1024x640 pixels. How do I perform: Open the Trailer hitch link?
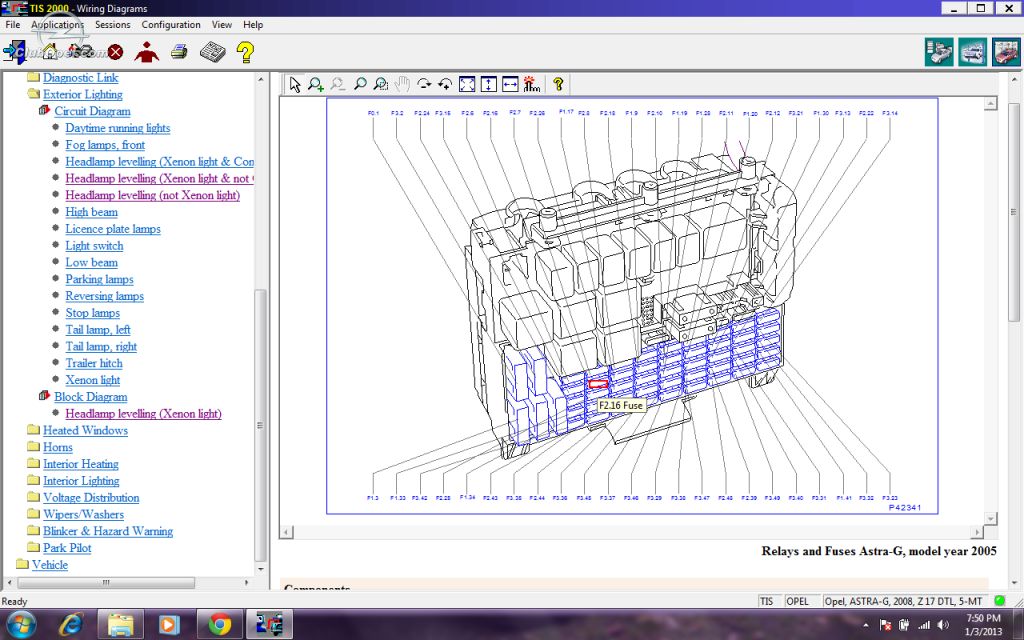[x=94, y=363]
